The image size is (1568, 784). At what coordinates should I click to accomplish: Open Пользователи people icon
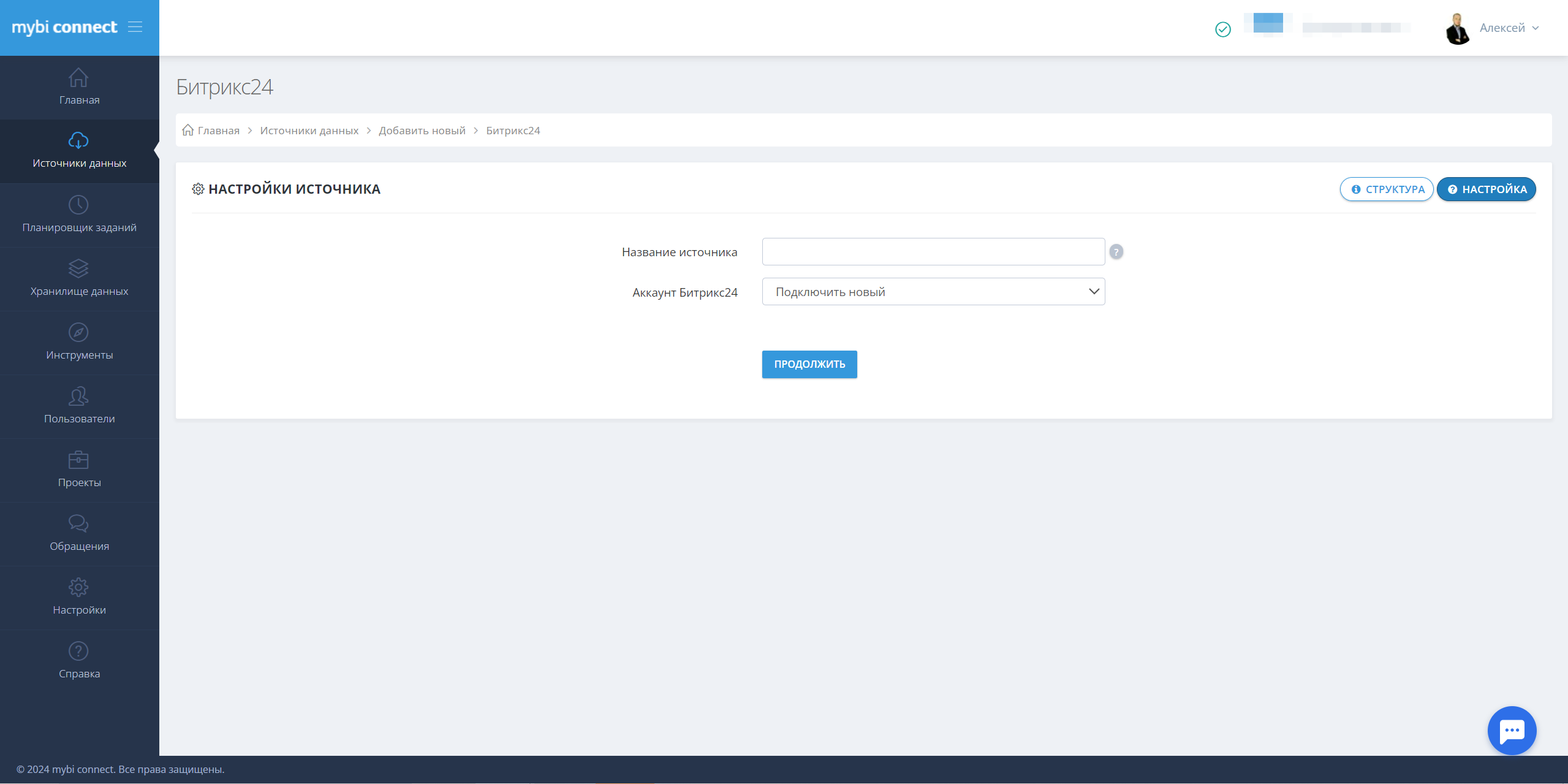[78, 396]
